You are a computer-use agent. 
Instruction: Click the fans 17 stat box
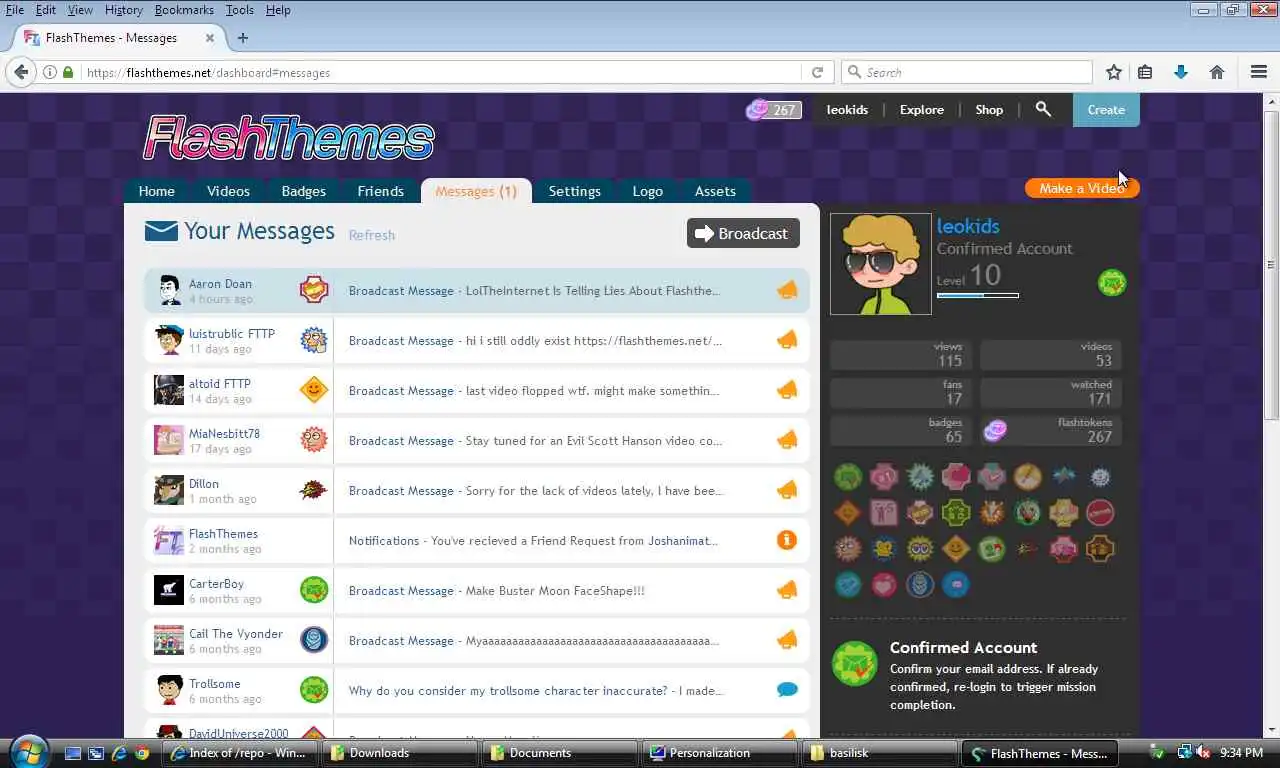902,392
